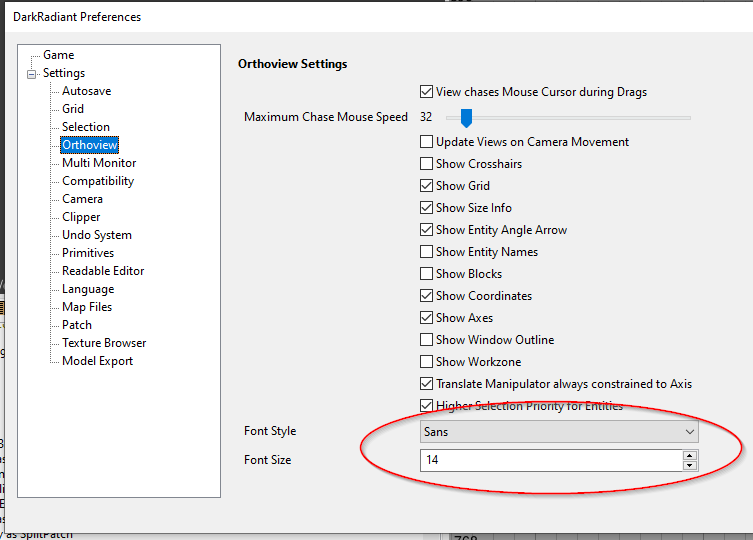Select Multi Monitor settings entry
753x540 pixels.
[99, 163]
